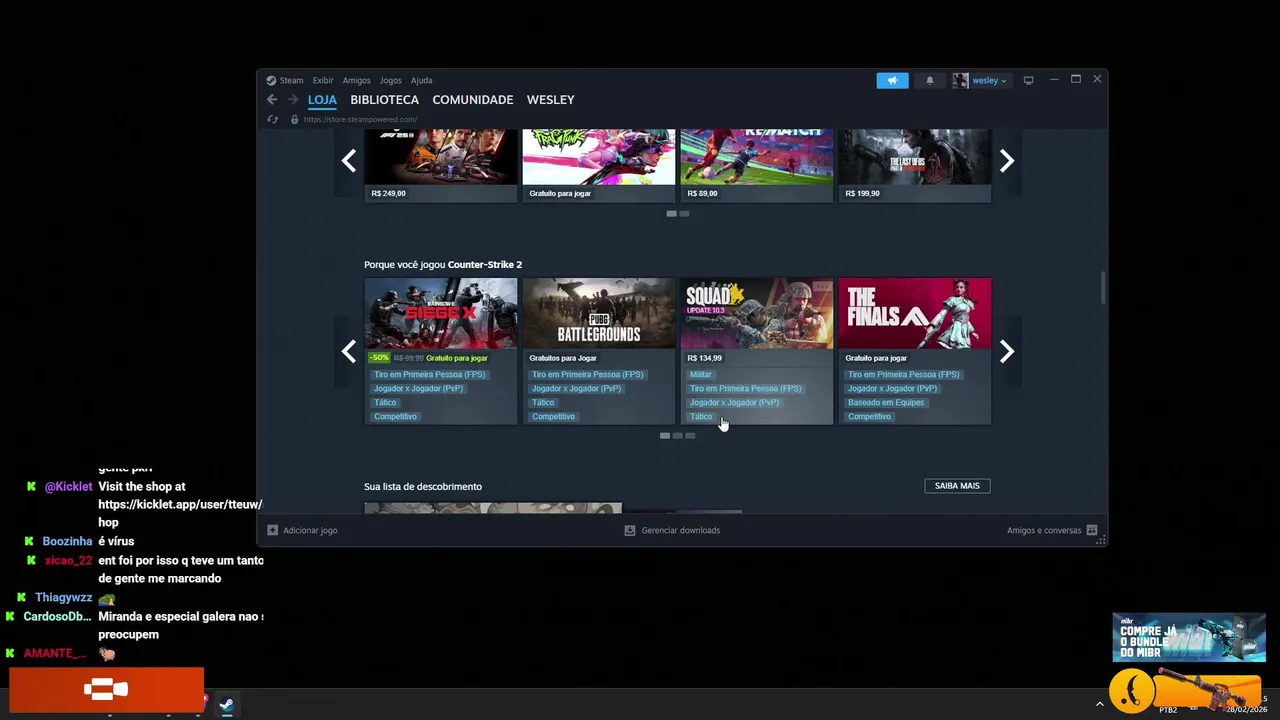The image size is (1280, 720).
Task: Click the system tray show hidden icons chevron
Action: [x=1100, y=704]
